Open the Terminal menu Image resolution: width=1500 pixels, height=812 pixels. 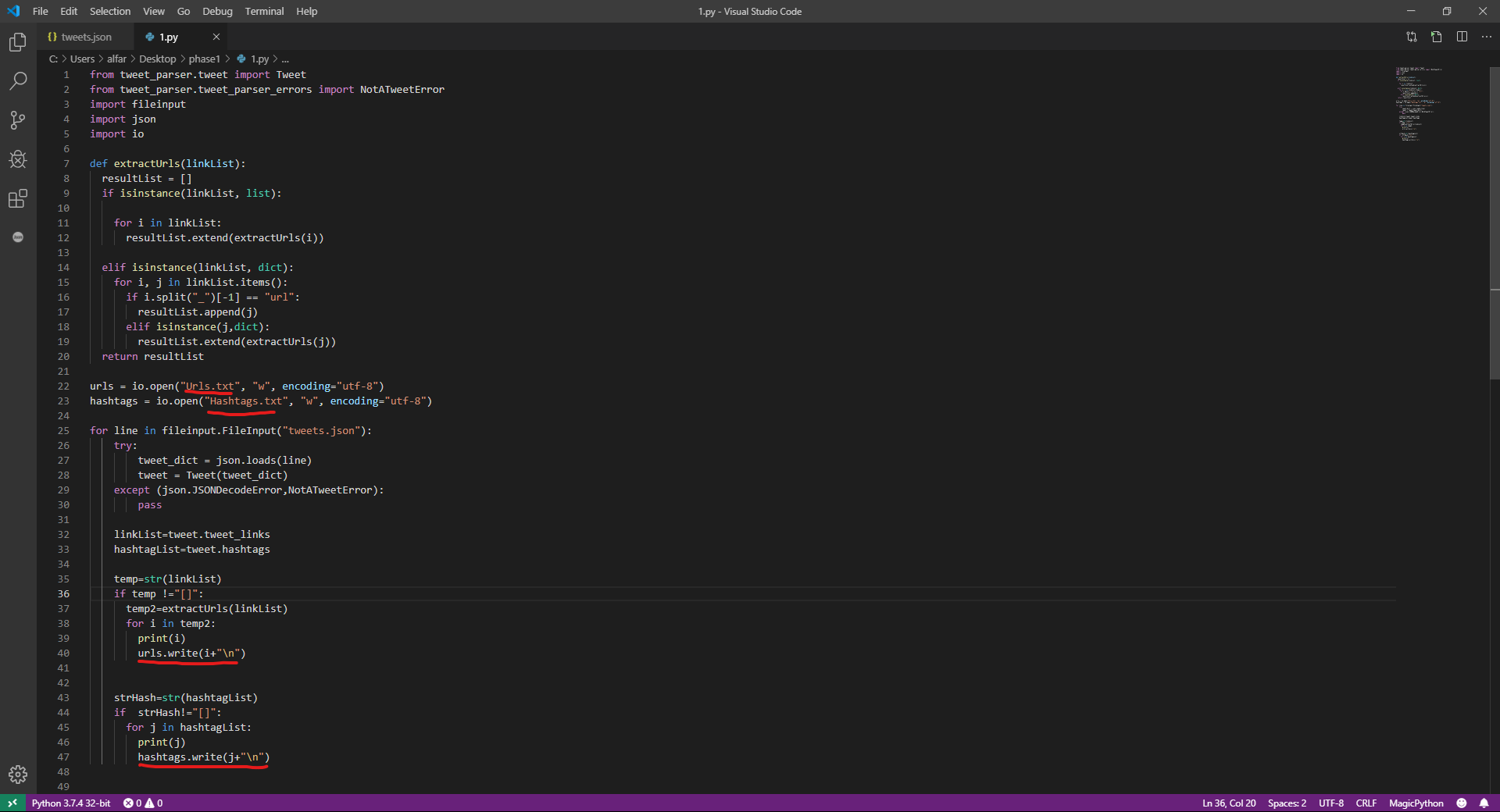pos(264,11)
